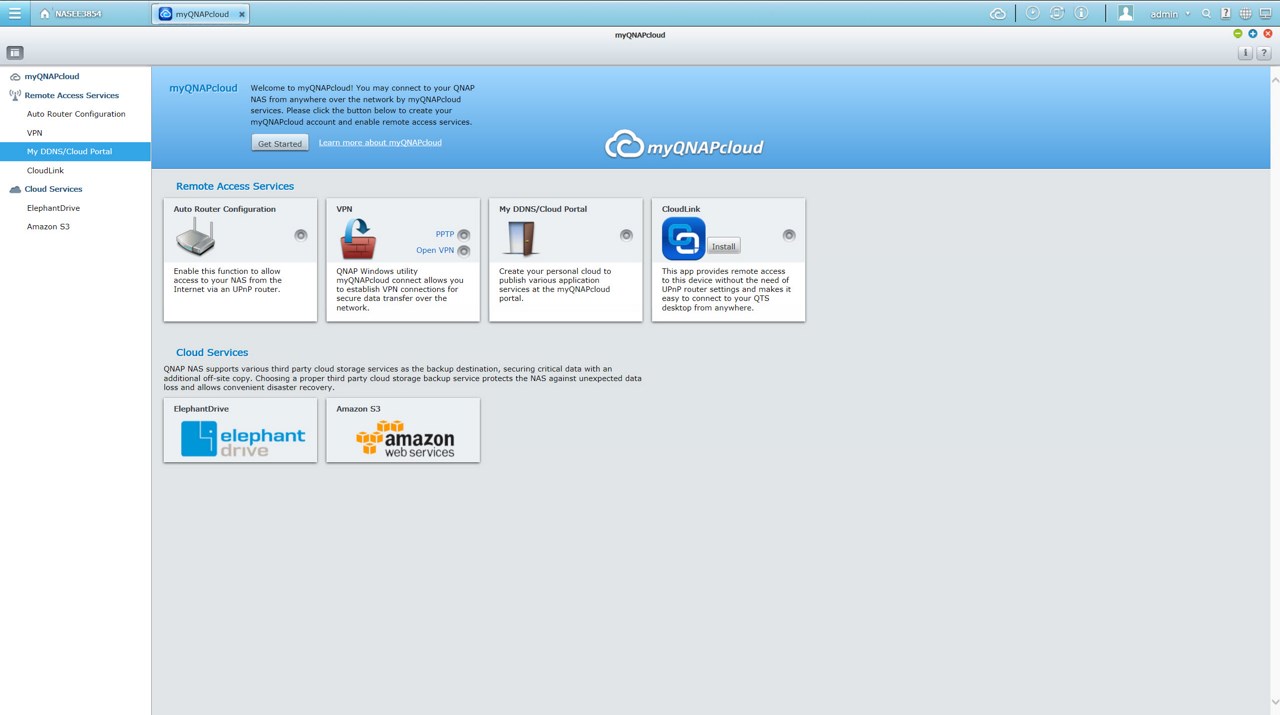Click the sidebar myQNAPcloud cloud icon
The width and height of the screenshot is (1280, 715).
[x=15, y=76]
